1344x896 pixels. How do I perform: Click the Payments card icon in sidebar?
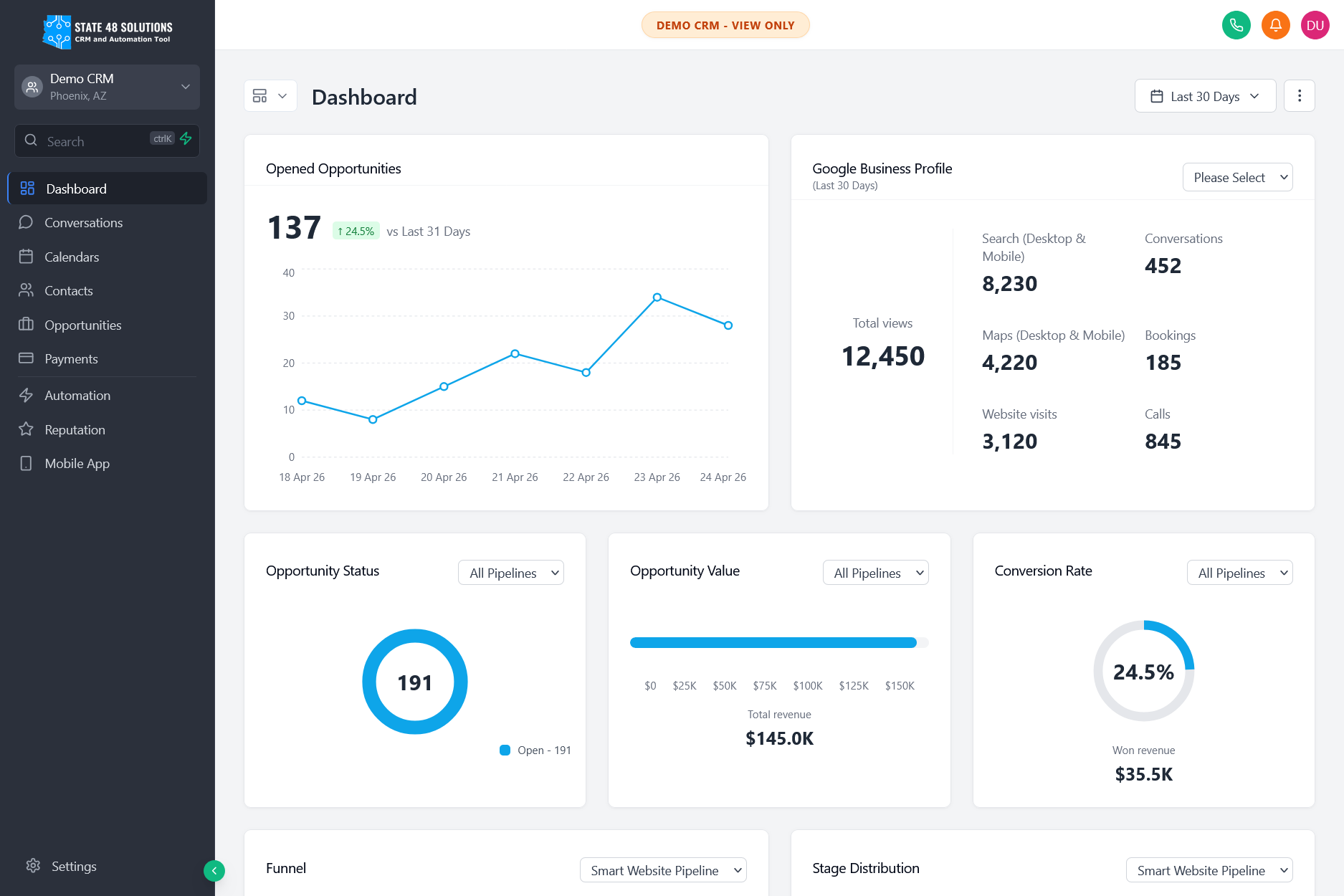click(x=27, y=358)
